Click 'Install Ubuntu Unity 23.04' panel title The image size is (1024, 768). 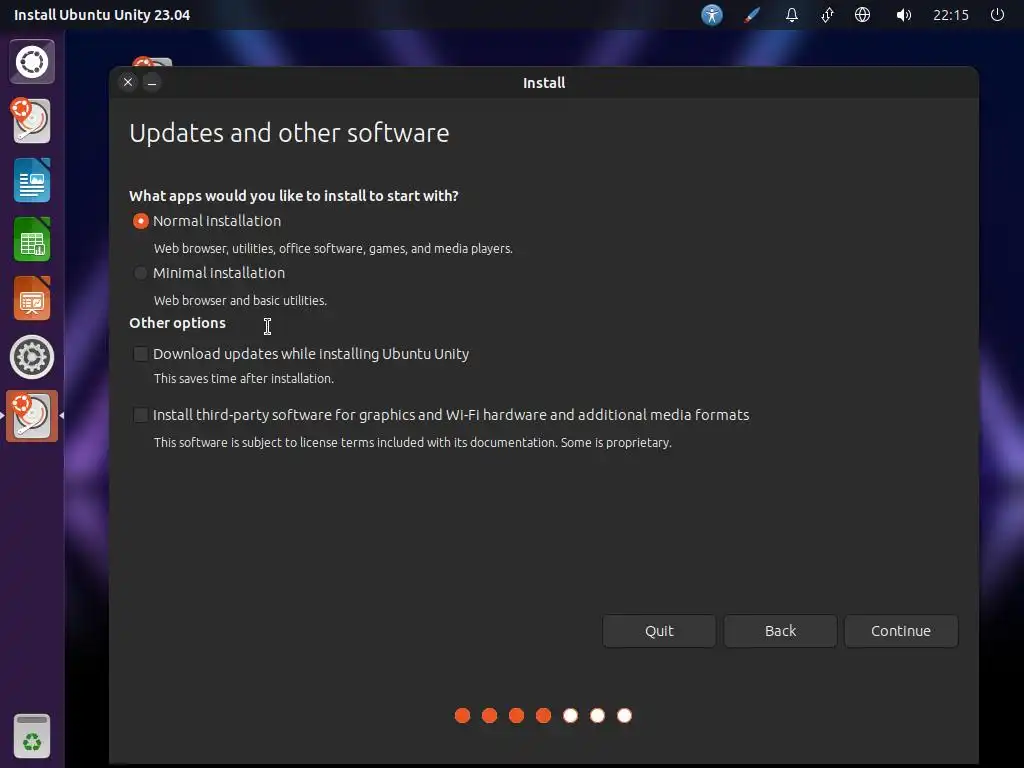pyautogui.click(x=102, y=15)
